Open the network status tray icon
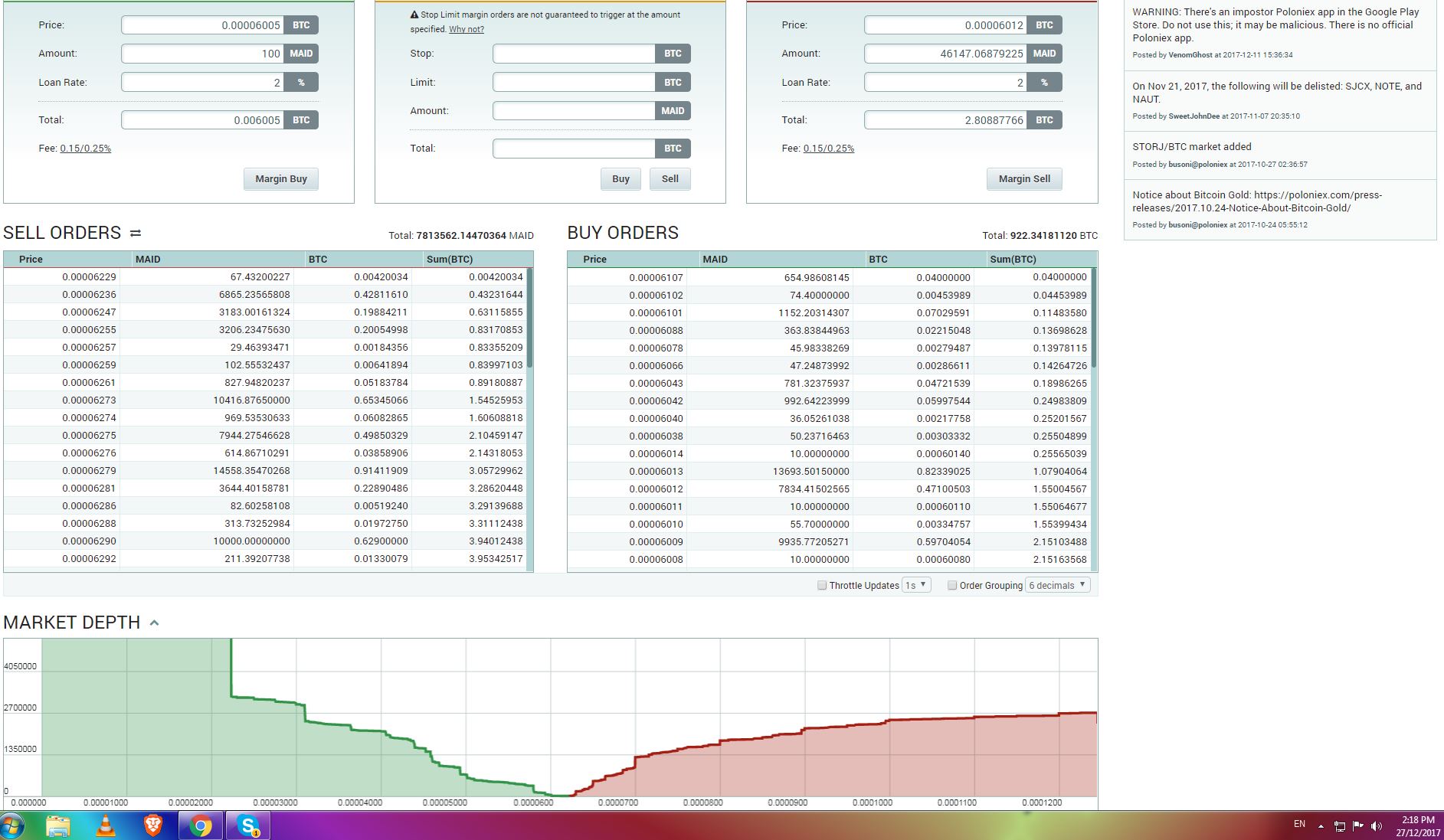The height and width of the screenshot is (840, 1444). coord(1340,826)
